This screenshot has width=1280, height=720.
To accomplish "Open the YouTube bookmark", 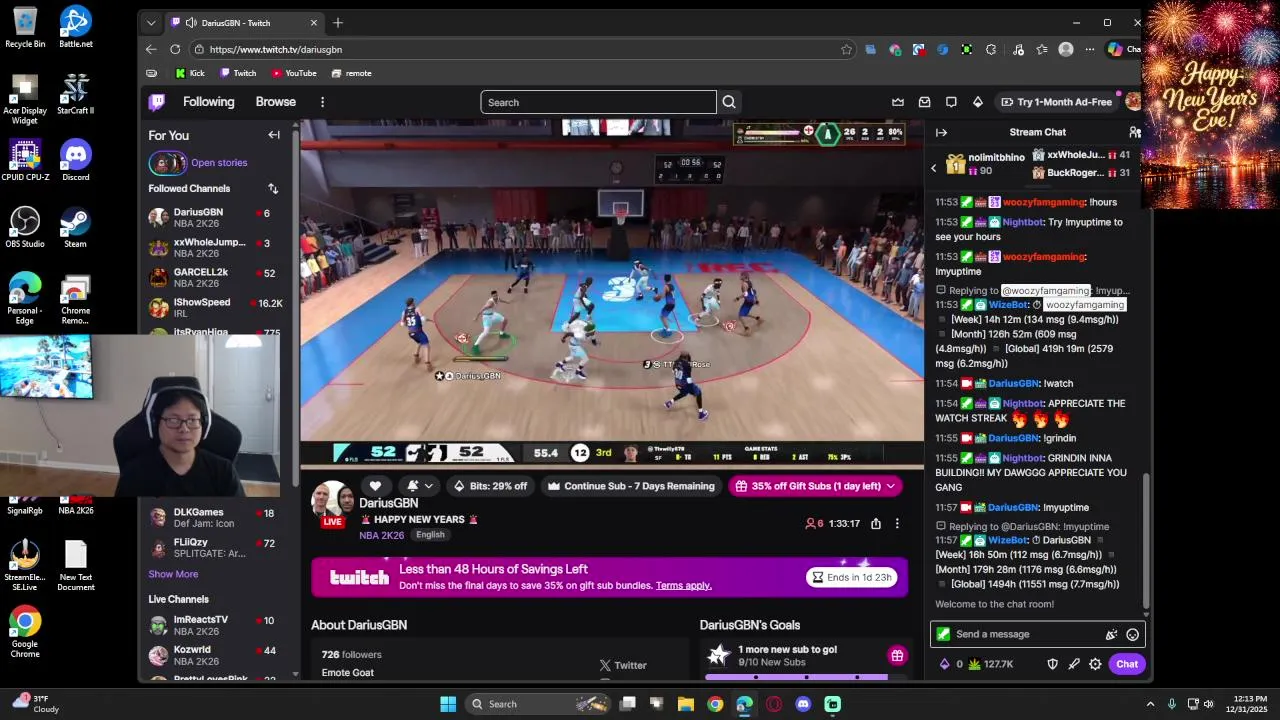I will pos(294,73).
